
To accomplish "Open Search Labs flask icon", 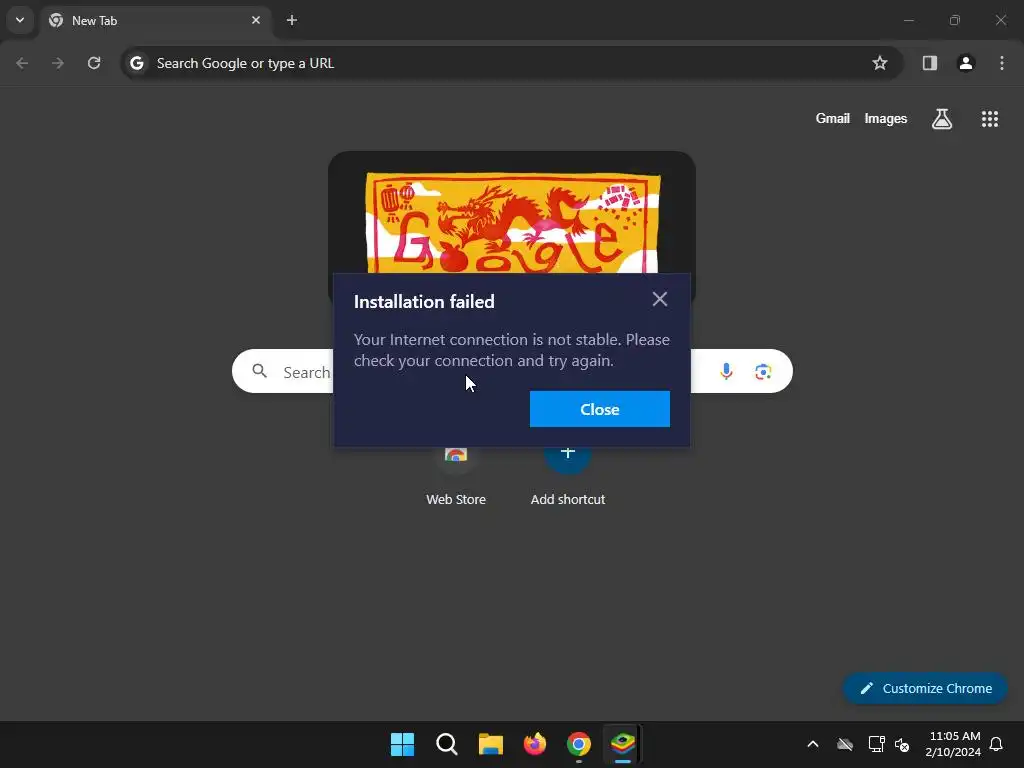I will [x=942, y=119].
